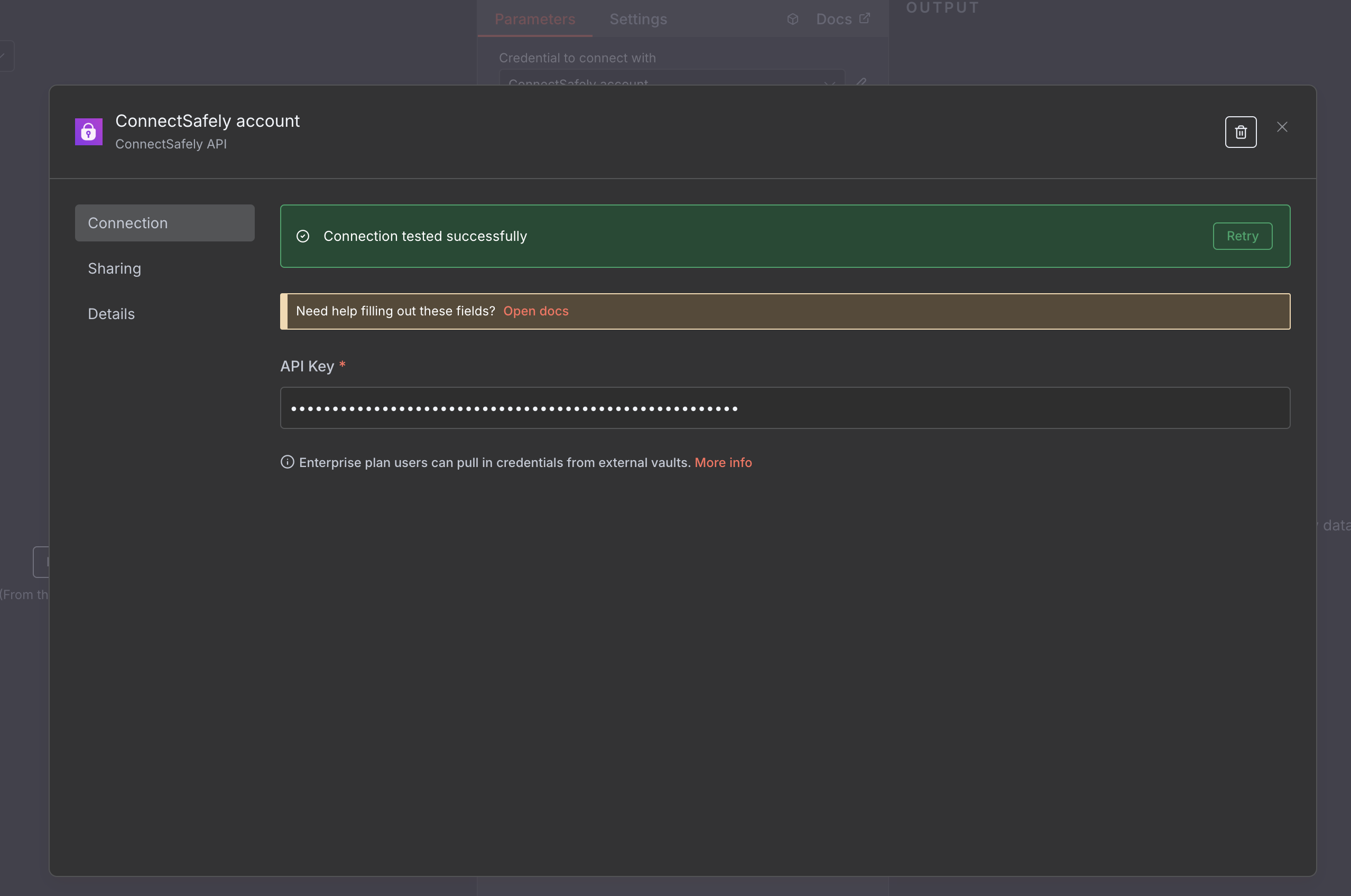Close the ConnectSafely account dialog
This screenshot has height=896, width=1351.
pos(1282,127)
